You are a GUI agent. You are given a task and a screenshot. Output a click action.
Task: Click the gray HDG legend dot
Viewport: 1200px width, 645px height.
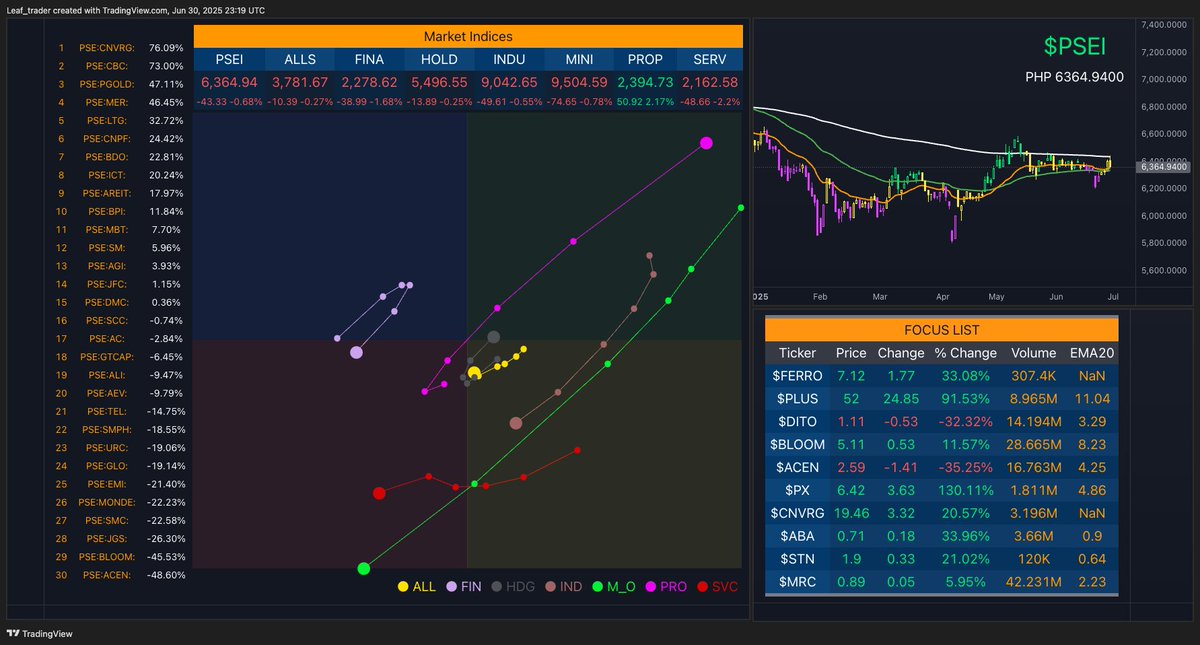tap(497, 587)
